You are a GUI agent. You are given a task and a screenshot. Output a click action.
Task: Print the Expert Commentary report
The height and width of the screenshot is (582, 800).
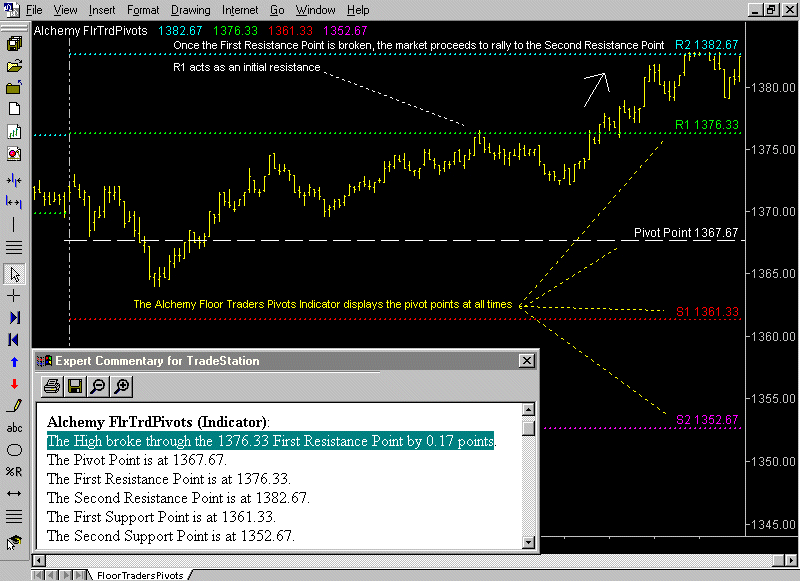(x=52, y=386)
